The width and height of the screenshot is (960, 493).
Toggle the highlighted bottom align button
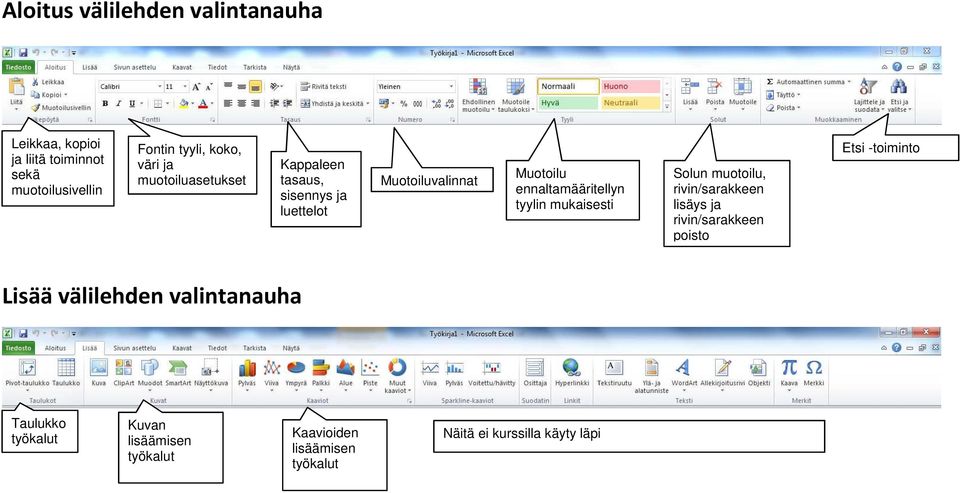click(255, 87)
